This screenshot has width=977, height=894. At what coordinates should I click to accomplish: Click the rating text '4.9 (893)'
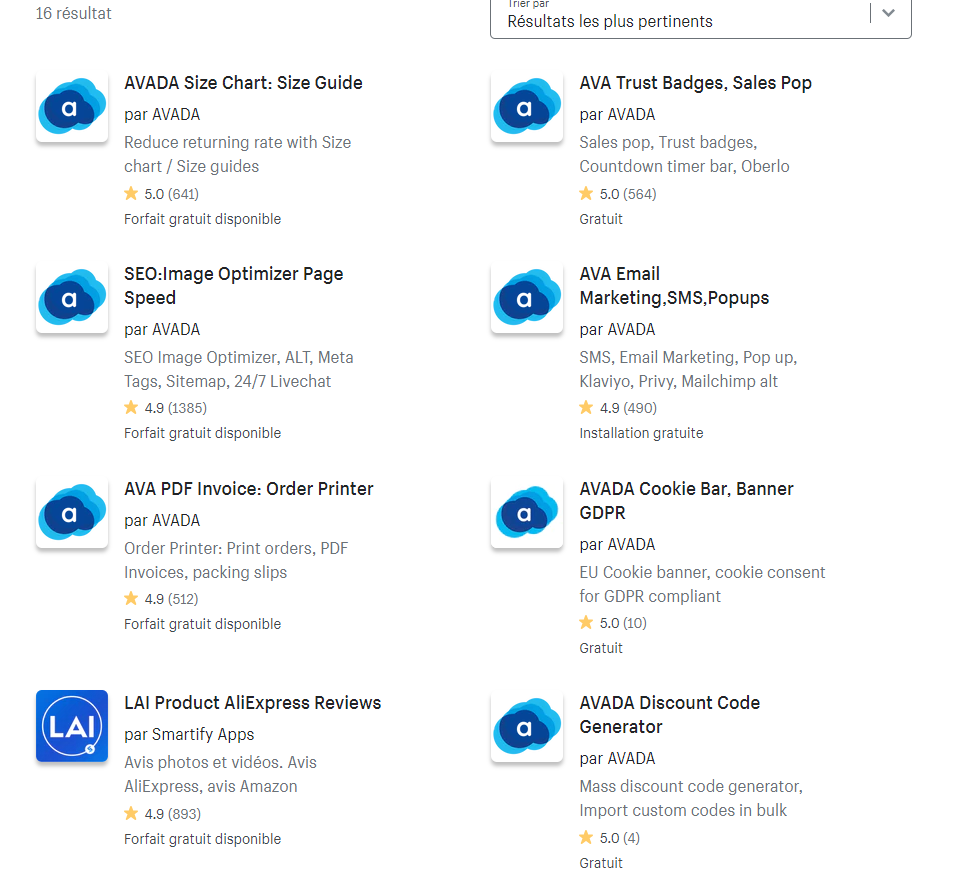pos(173,814)
